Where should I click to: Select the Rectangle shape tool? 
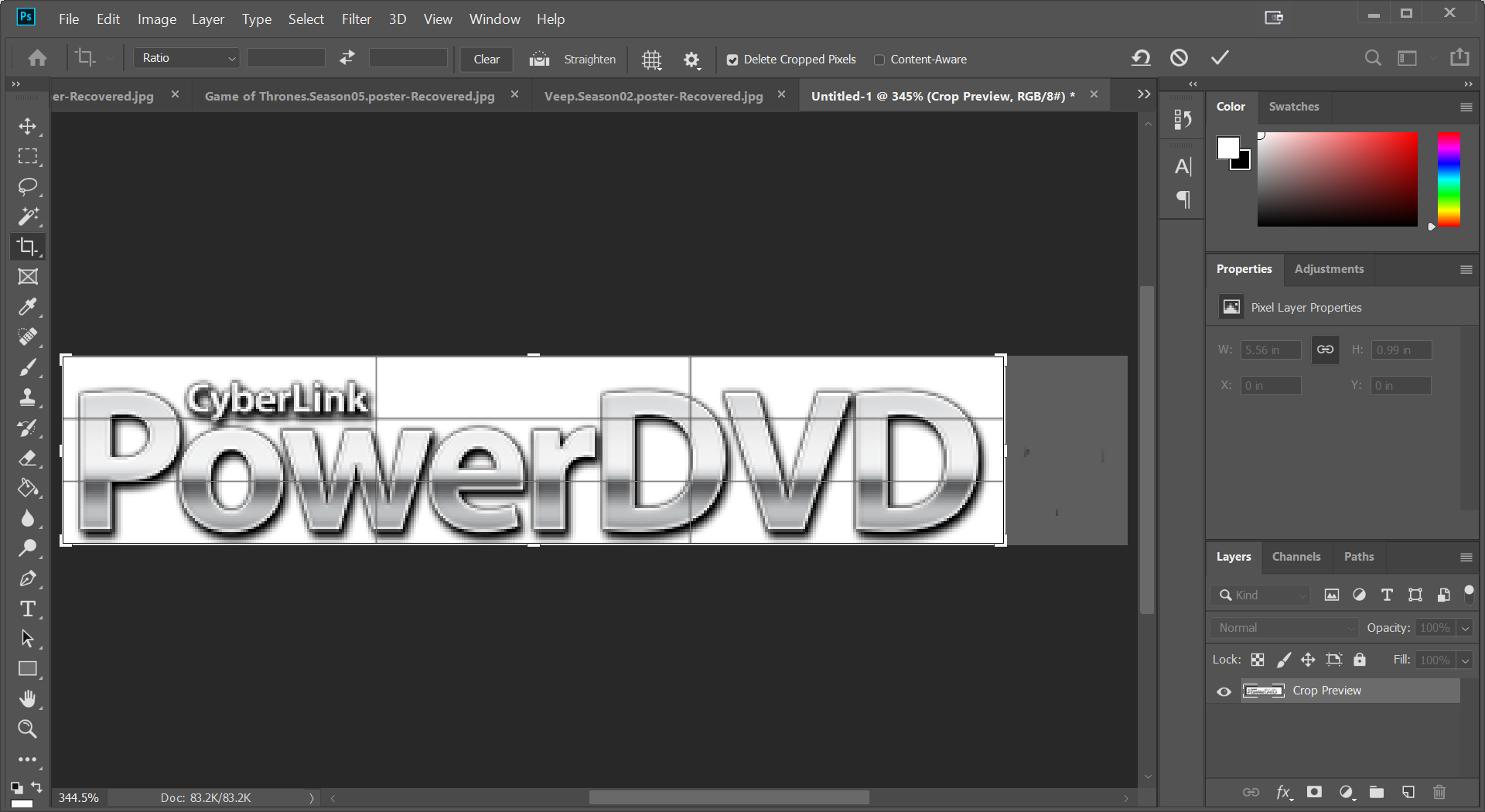click(28, 669)
